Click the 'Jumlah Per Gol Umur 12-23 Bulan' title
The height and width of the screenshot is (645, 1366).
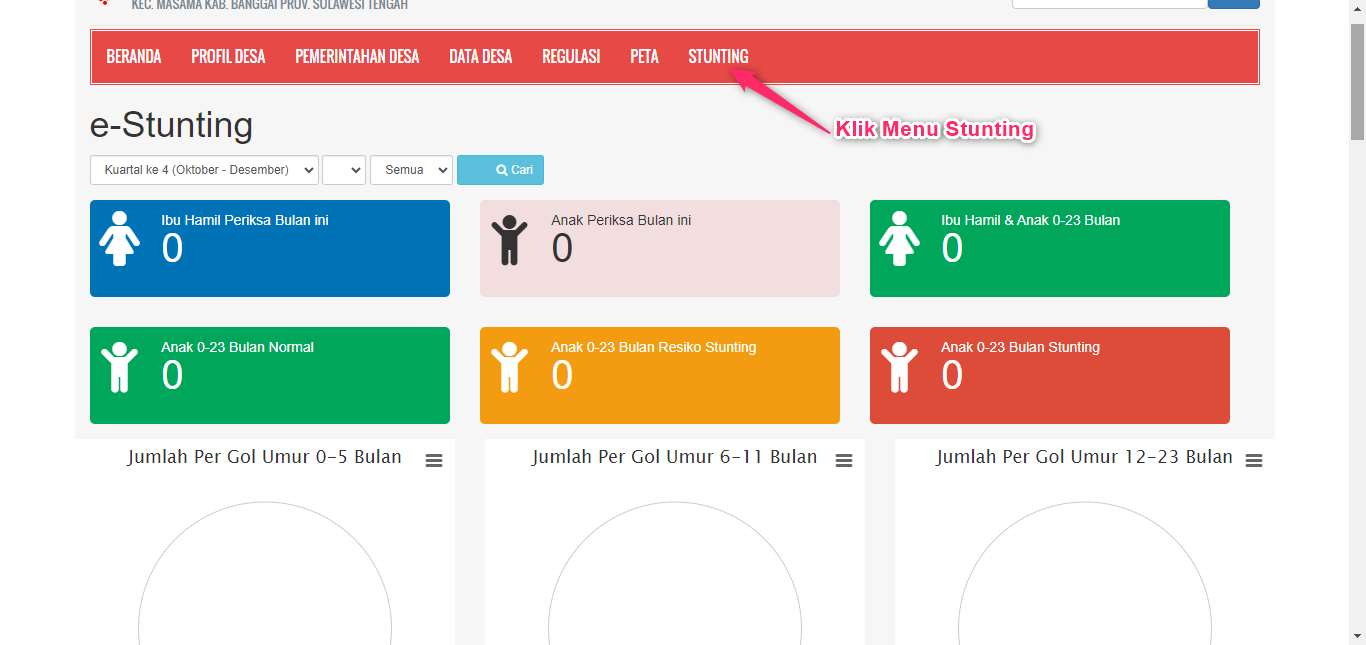coord(1085,457)
